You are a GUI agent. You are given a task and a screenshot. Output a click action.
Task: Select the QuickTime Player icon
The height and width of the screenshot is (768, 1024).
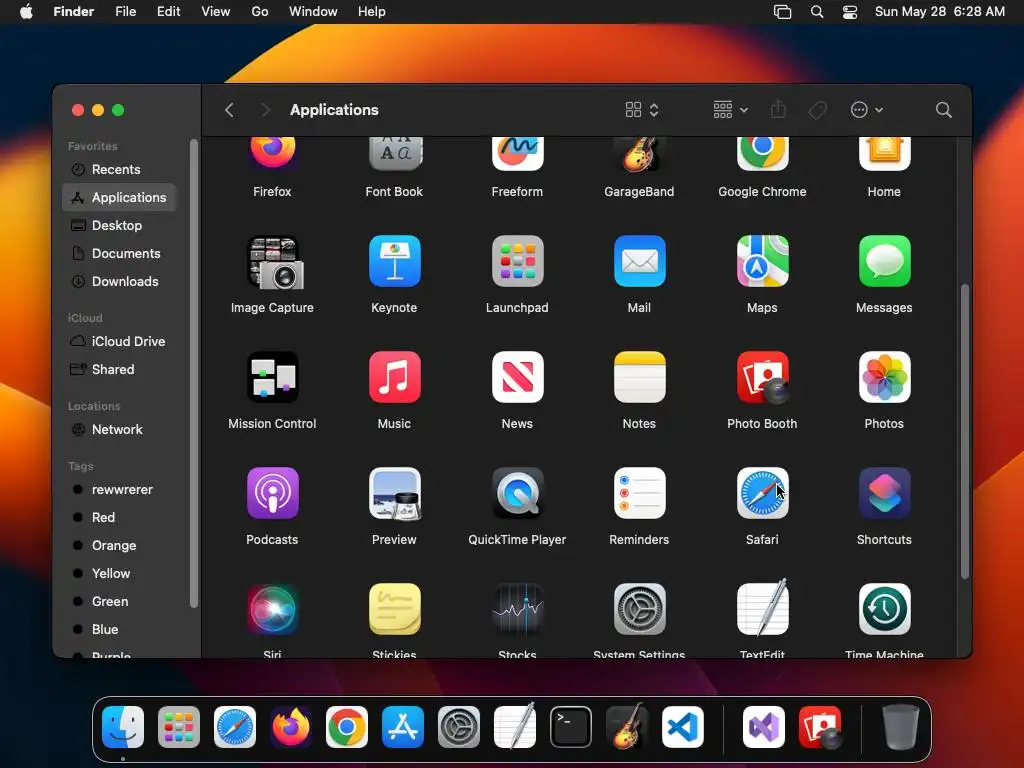point(517,493)
